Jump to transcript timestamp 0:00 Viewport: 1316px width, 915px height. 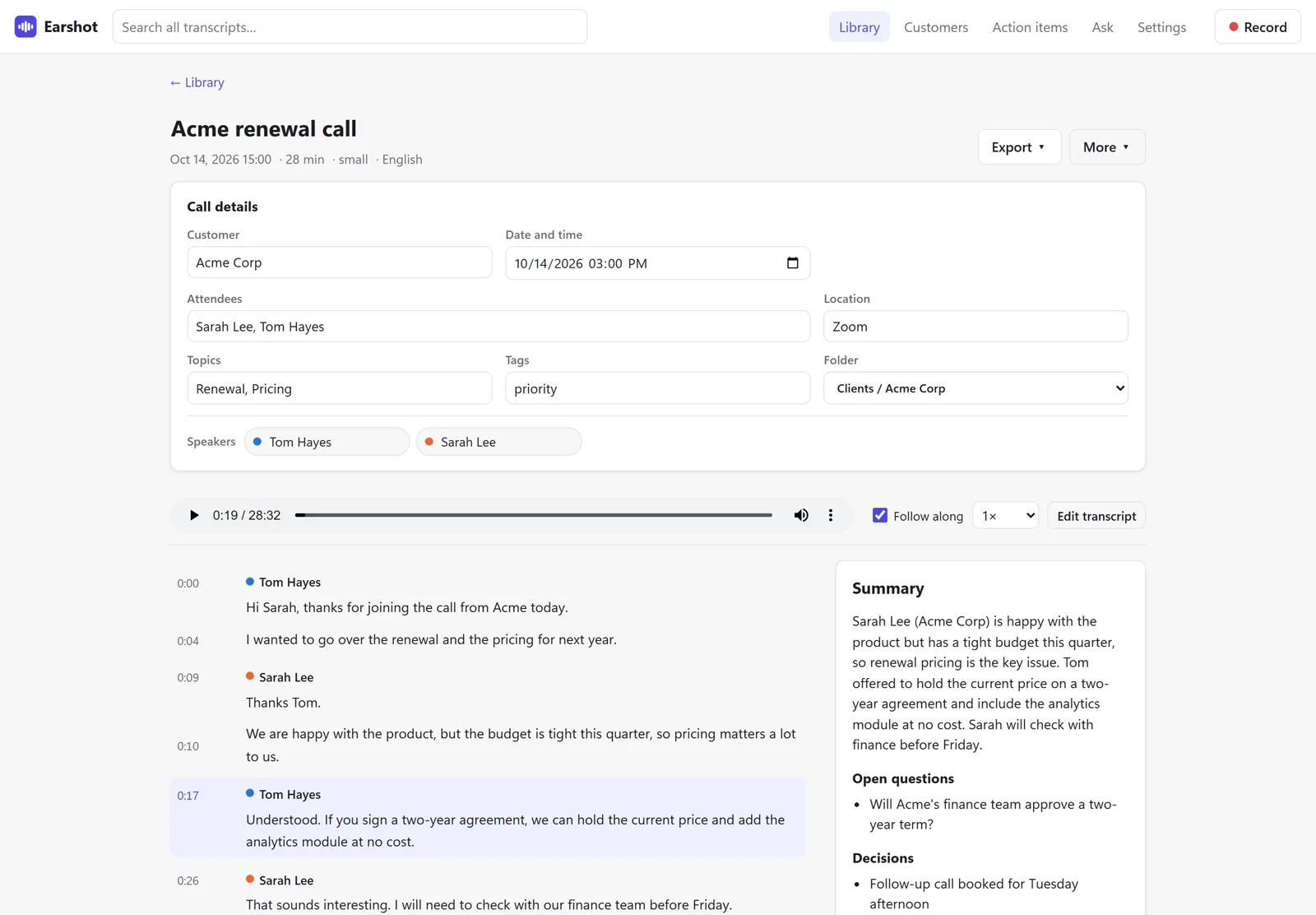click(x=188, y=583)
